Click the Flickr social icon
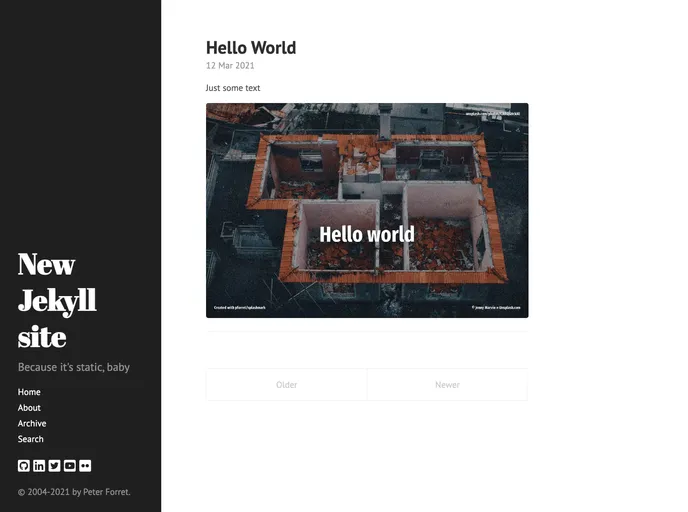This screenshot has width=688, height=512. click(x=85, y=466)
